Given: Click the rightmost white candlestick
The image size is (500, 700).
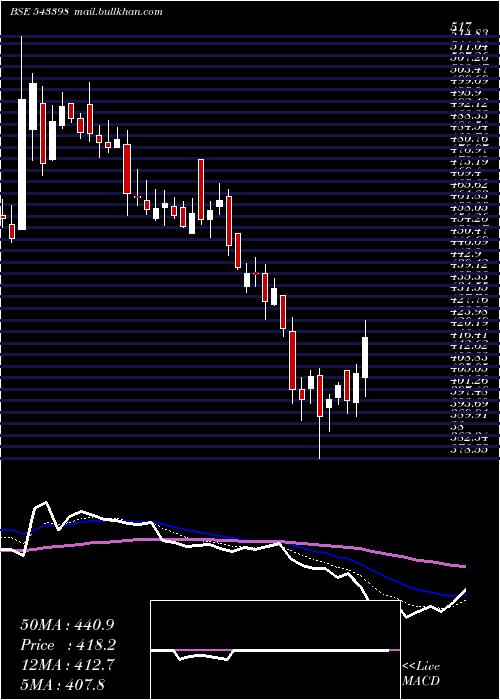Looking at the screenshot, I should coord(365,357).
